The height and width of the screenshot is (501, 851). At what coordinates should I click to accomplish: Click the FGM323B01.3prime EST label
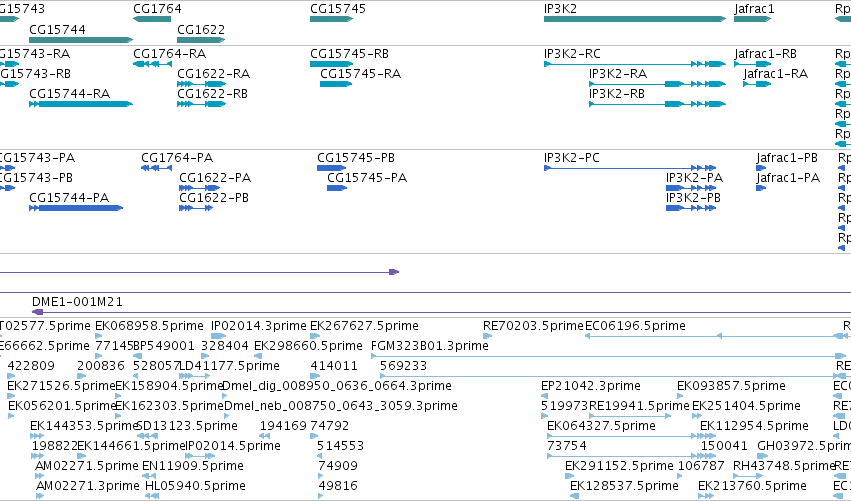[x=430, y=346]
